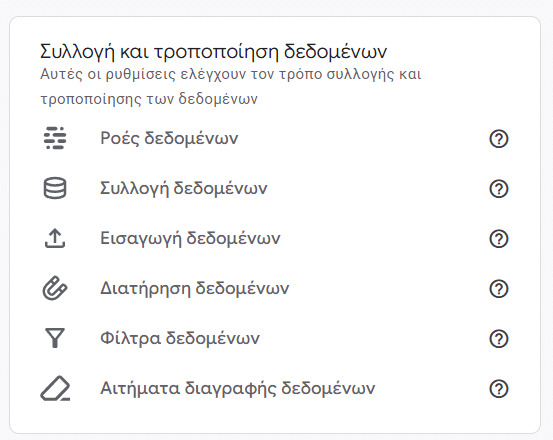Select the Διατήρηση δεδομένων paperclip icon
This screenshot has height=440, width=553.
tap(55, 288)
